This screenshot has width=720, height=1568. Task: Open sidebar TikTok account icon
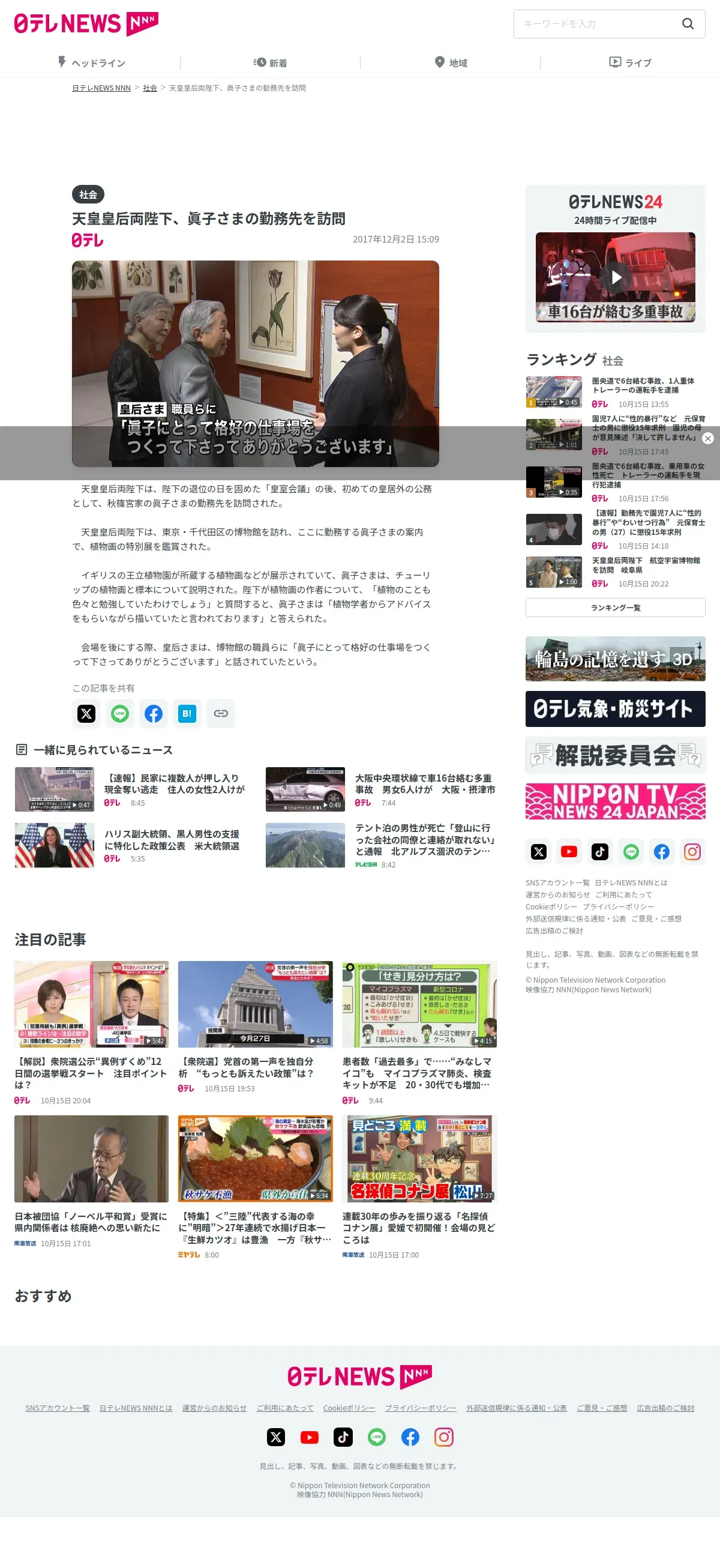pos(600,851)
